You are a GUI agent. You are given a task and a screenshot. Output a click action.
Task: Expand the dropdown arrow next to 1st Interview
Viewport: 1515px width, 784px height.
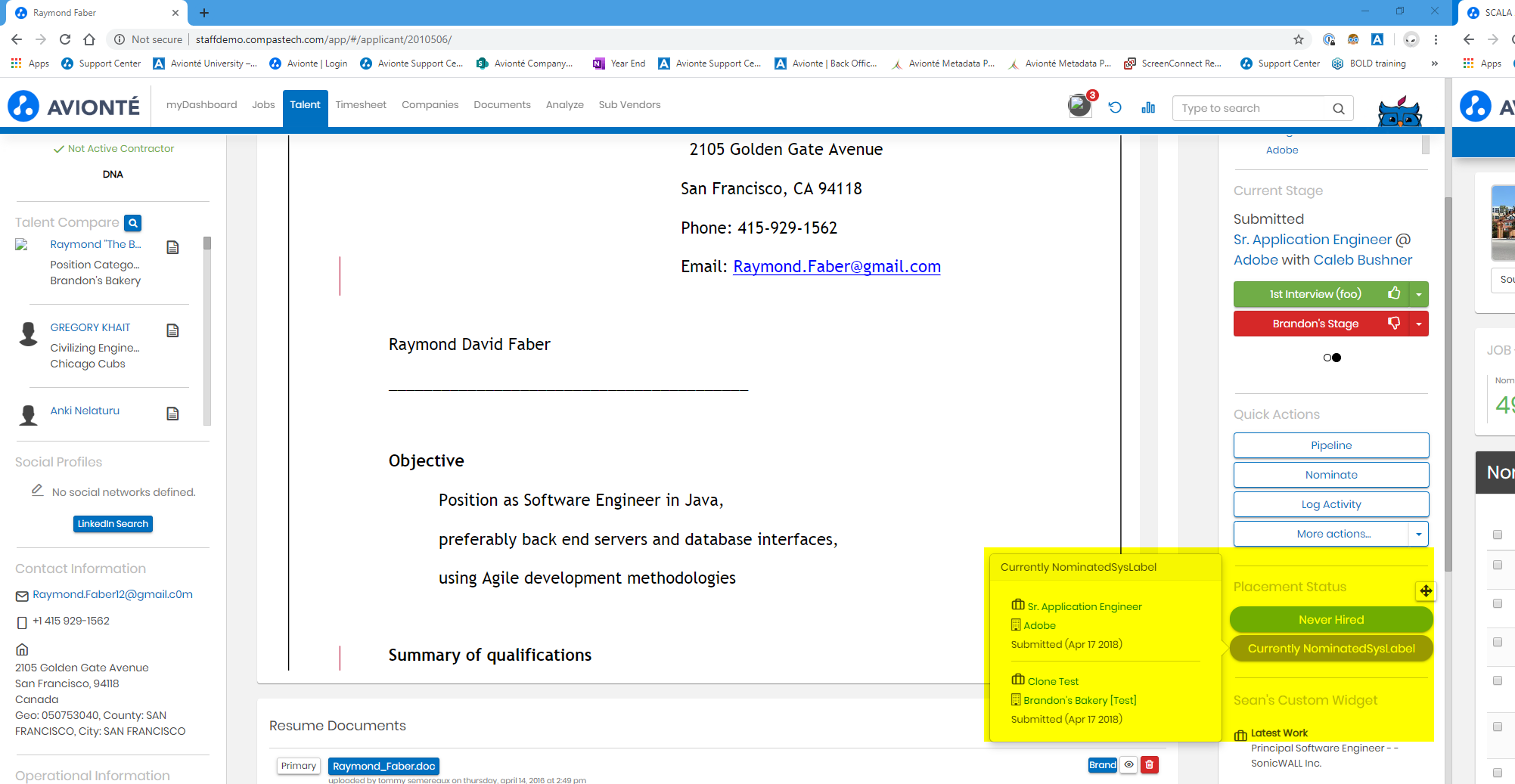point(1419,294)
